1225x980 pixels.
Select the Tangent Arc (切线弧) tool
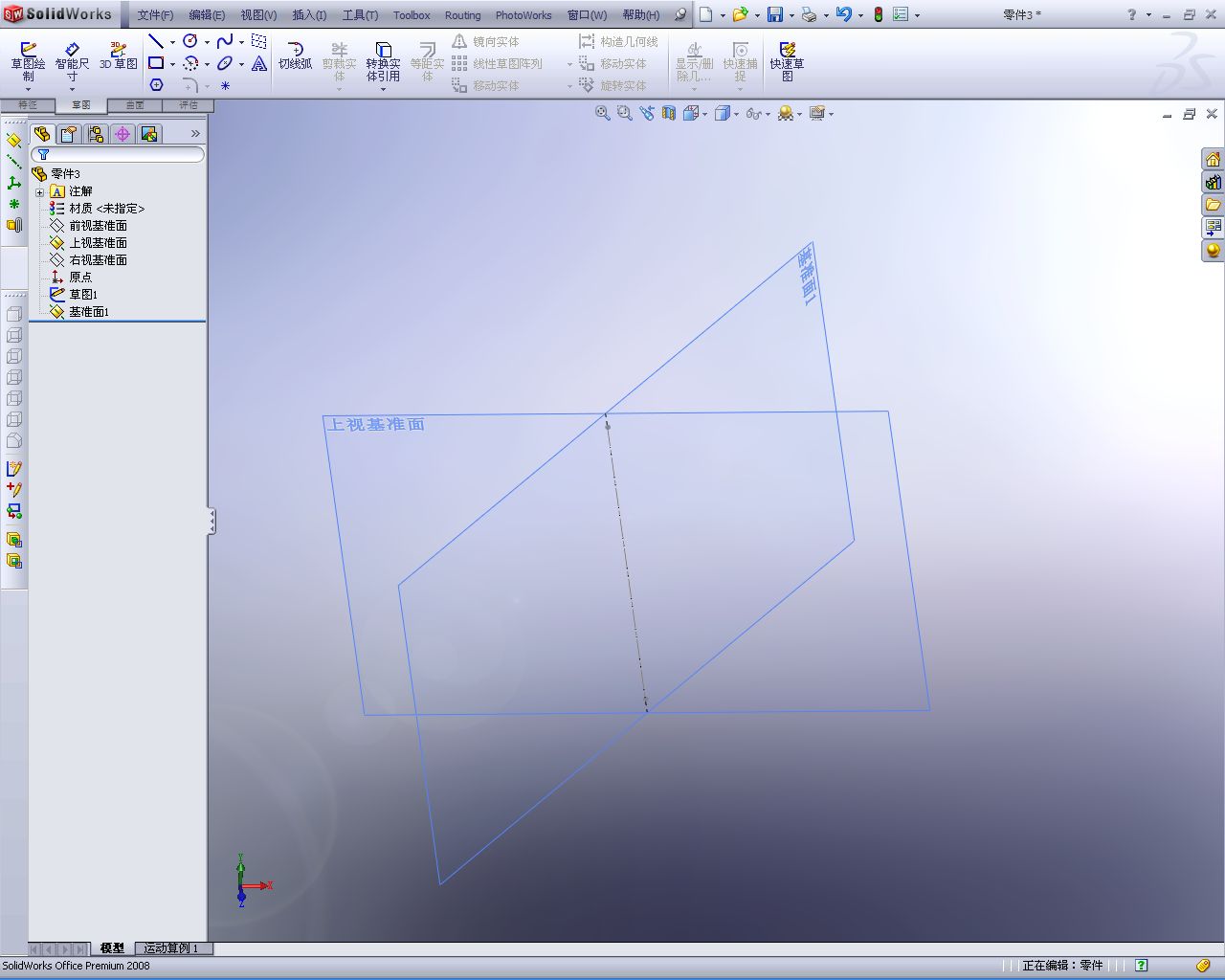coord(295,56)
